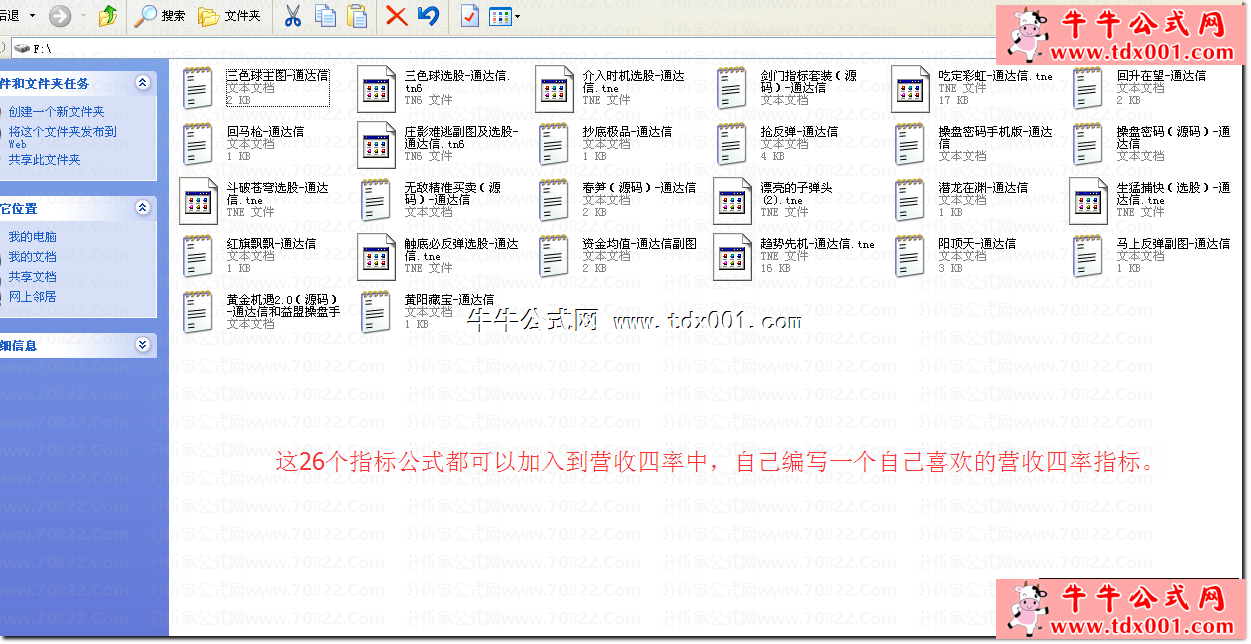This screenshot has width=1251, height=644.
Task: Click the Copy toolbar icon
Action: (325, 16)
